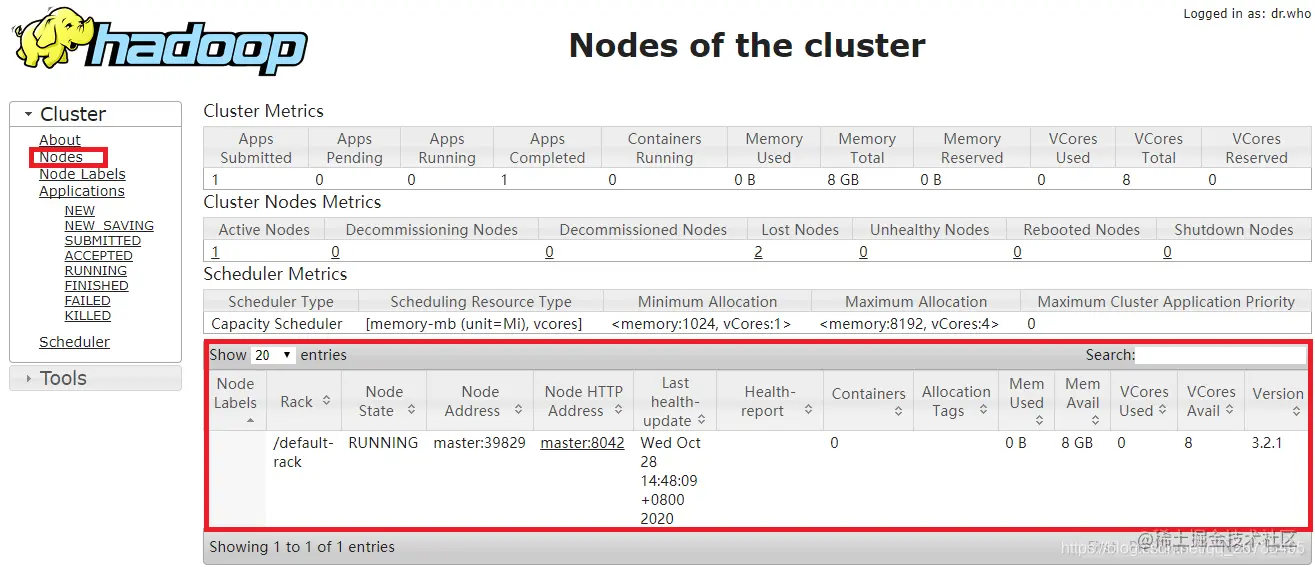Open the Nodes link in sidebar
The image size is (1315, 567).
[x=61, y=157]
